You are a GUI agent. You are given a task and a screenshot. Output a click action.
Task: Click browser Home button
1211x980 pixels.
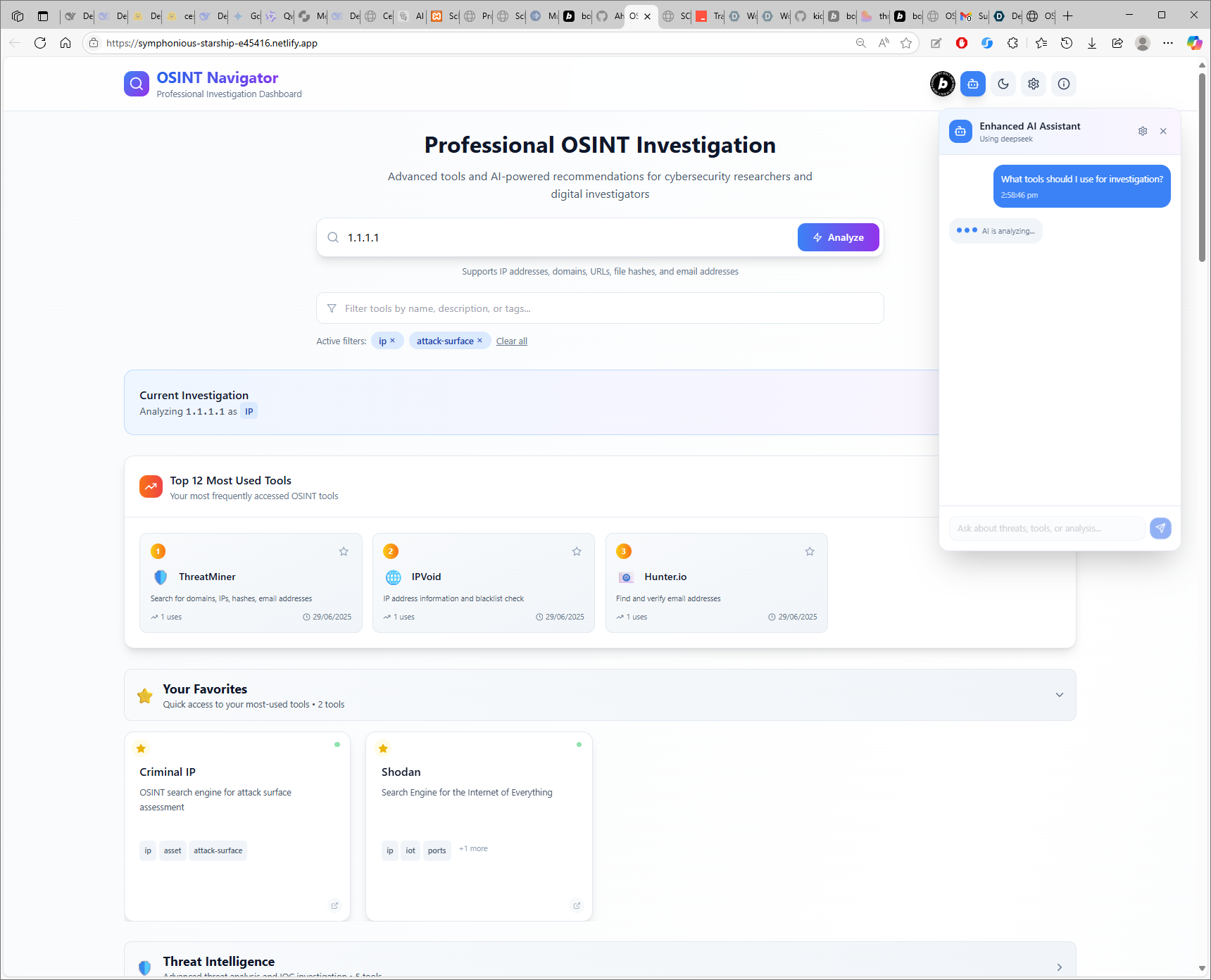(65, 43)
